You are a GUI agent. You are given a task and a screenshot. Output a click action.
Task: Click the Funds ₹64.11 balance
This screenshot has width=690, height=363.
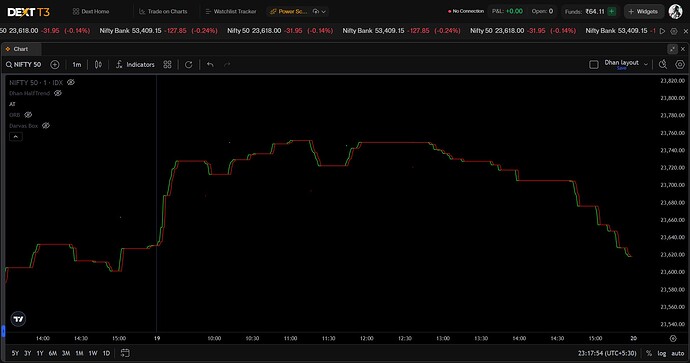(585, 11)
